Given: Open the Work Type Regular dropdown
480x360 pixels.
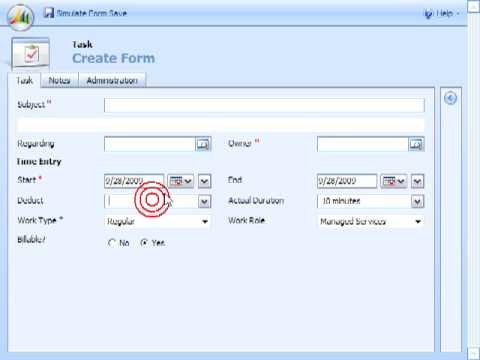Looking at the screenshot, I should pyautogui.click(x=157, y=221).
